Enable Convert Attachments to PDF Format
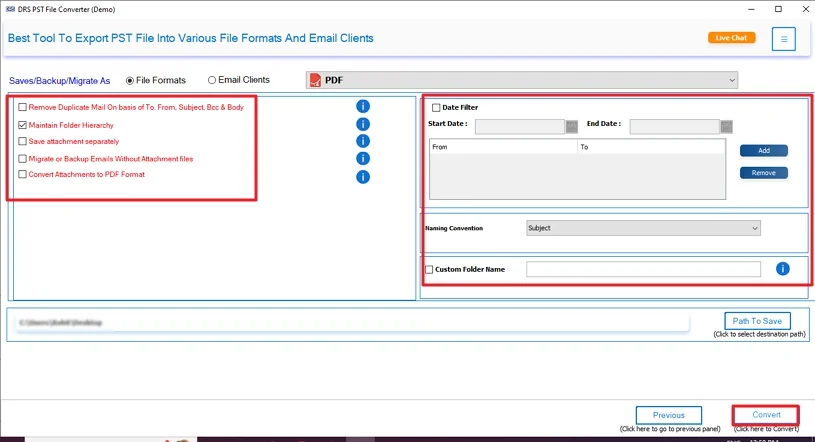Image resolution: width=815 pixels, height=442 pixels. [22, 175]
